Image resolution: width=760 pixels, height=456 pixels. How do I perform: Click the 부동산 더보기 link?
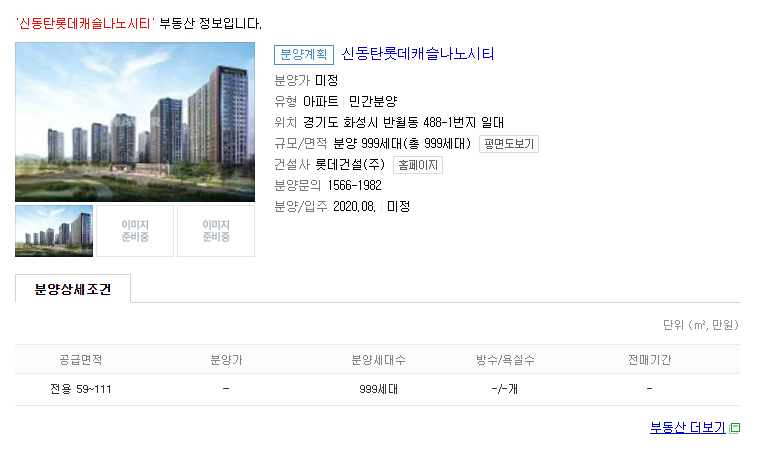[x=687, y=427]
